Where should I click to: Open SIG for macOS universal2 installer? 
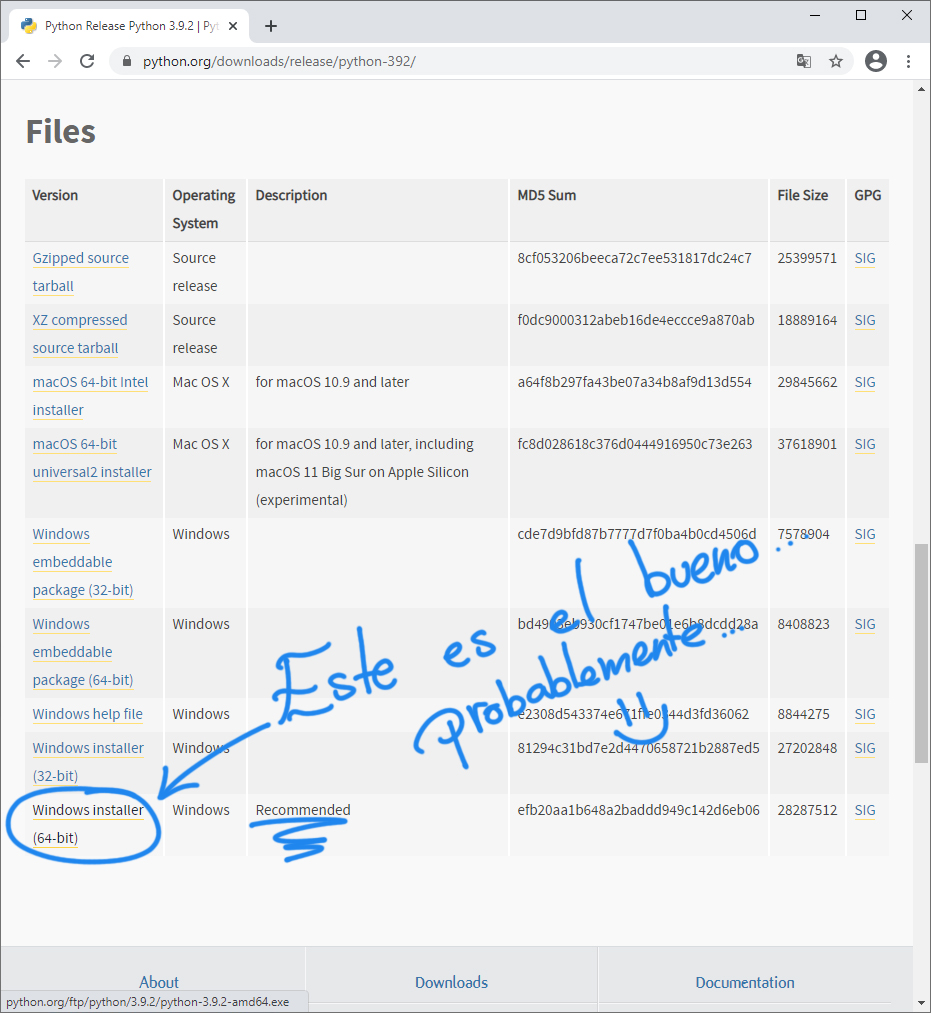tap(865, 444)
